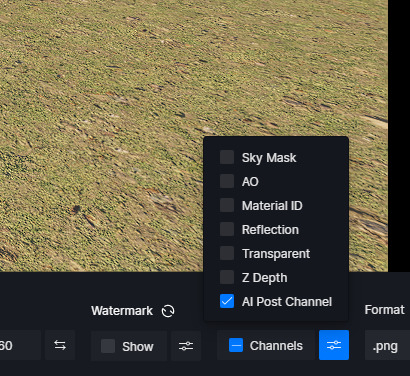Reset the Watermark with the circular arrows icon

coord(168,311)
